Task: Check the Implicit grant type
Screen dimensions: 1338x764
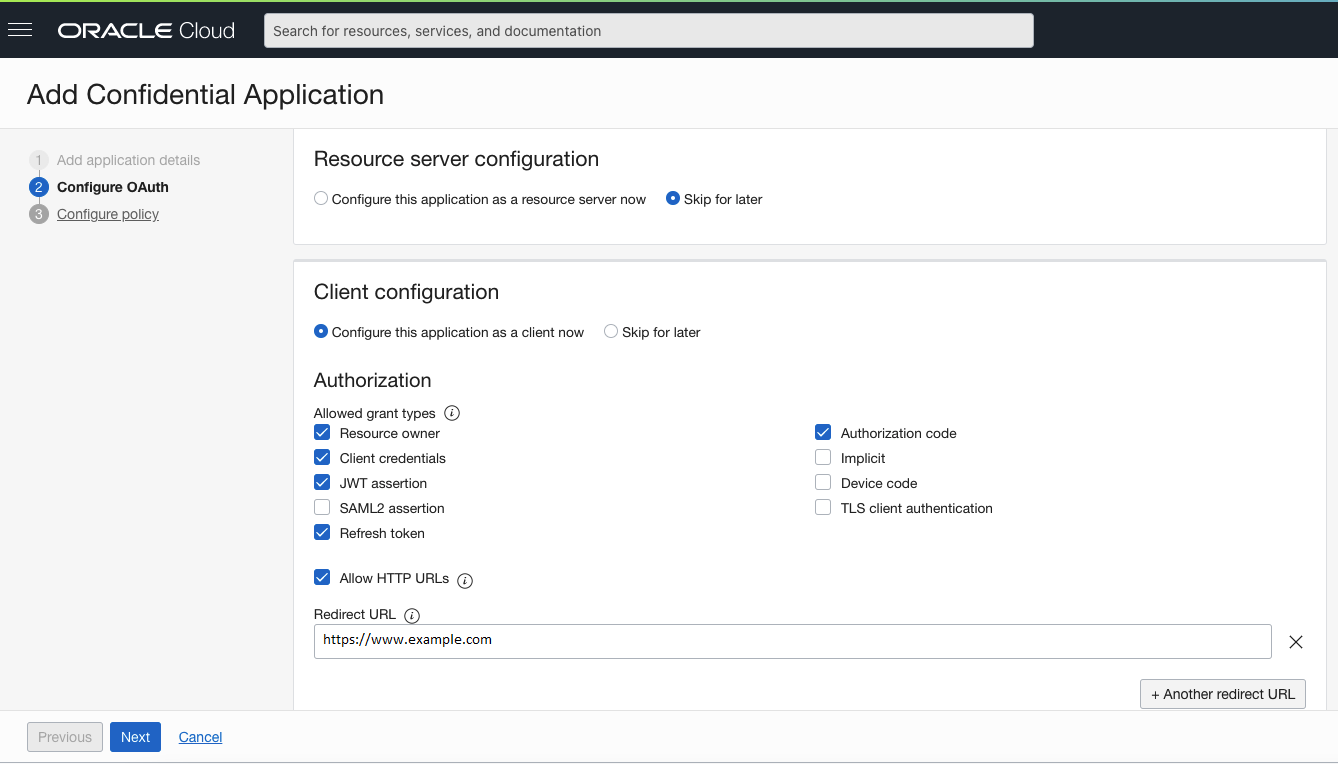Action: tap(823, 458)
